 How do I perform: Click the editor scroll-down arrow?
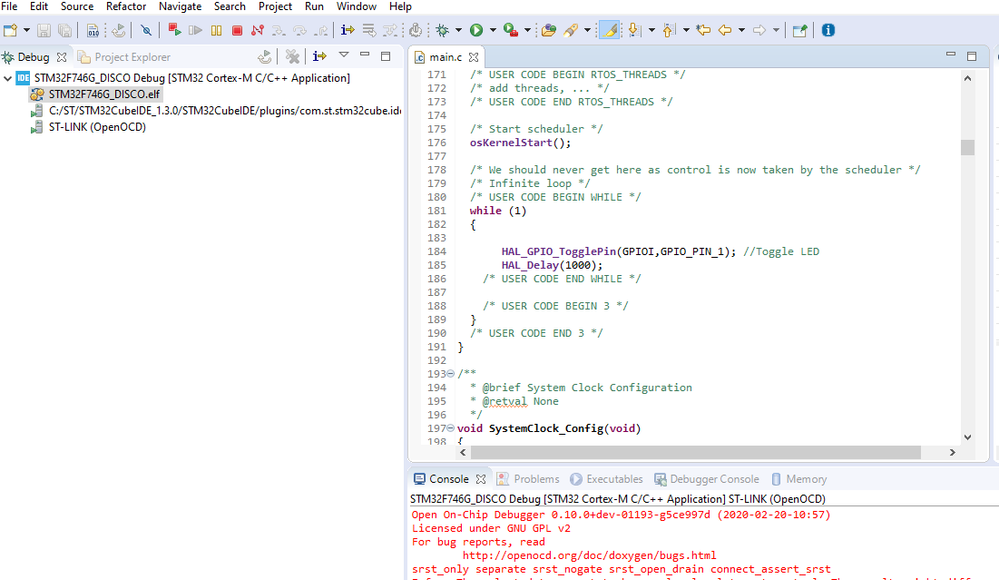[968, 437]
